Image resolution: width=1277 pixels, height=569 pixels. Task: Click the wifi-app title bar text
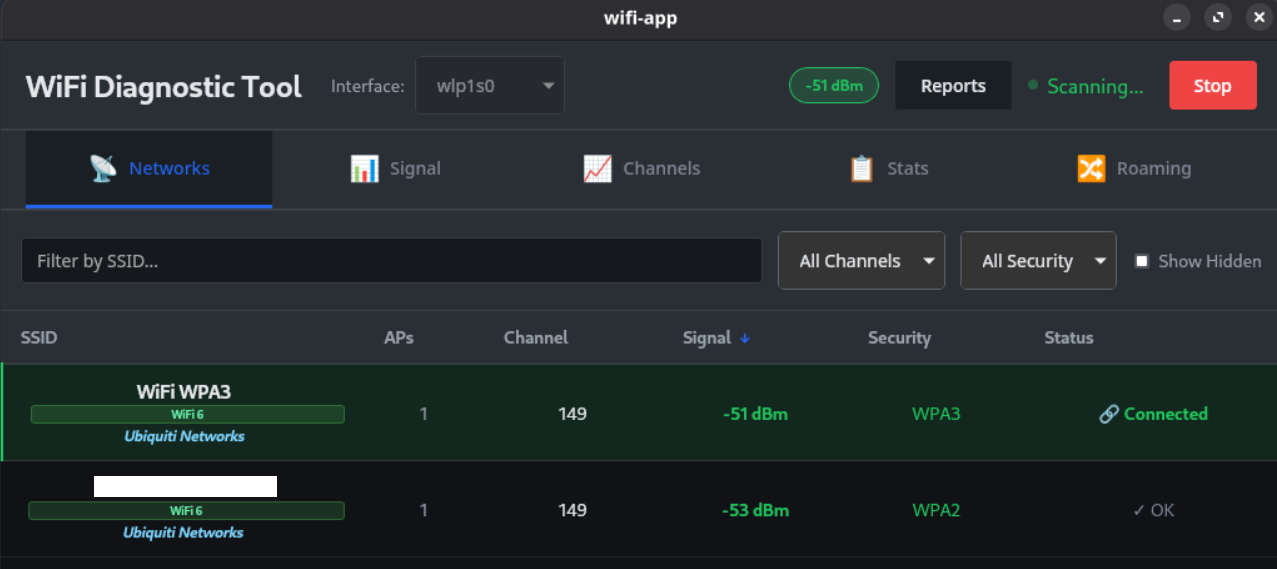tap(640, 18)
